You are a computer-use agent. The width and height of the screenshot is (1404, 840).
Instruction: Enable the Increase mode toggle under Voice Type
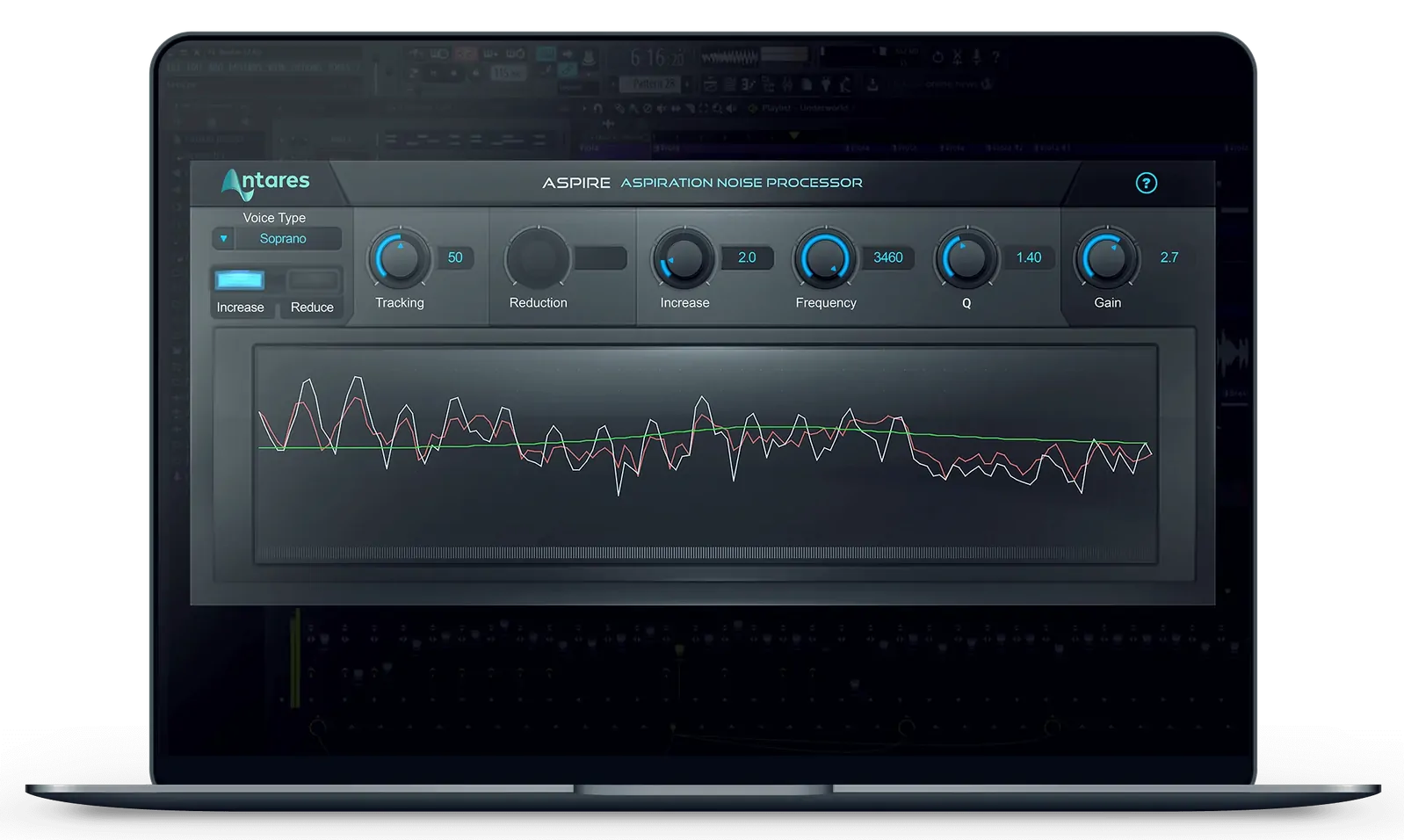tap(240, 280)
